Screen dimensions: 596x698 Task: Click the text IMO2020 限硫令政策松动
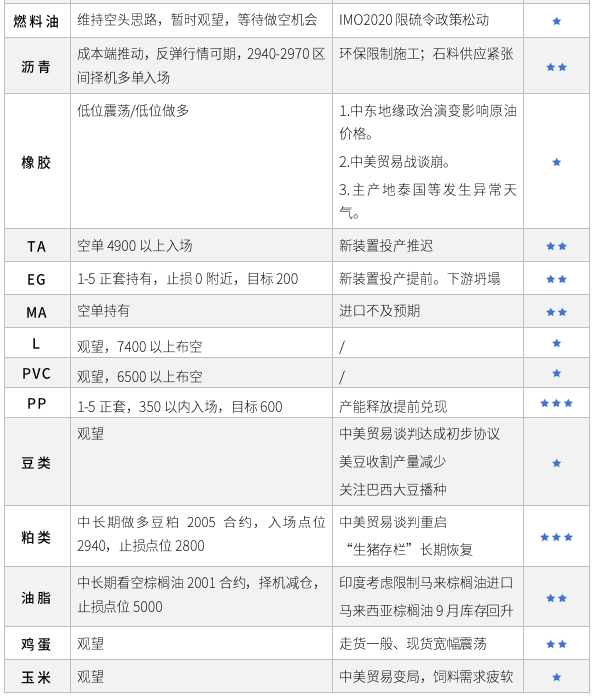pos(414,20)
